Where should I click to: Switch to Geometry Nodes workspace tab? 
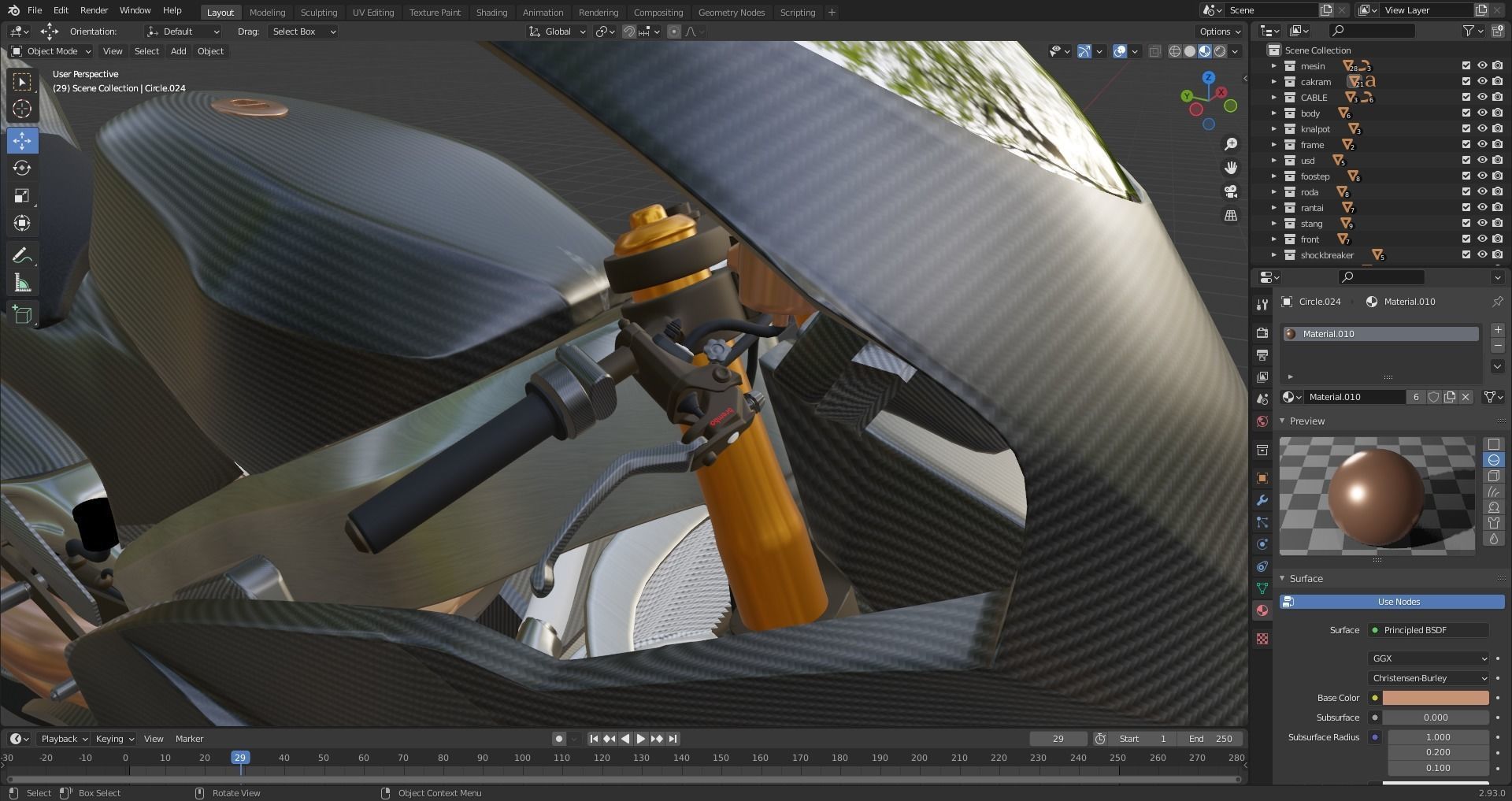(x=731, y=13)
